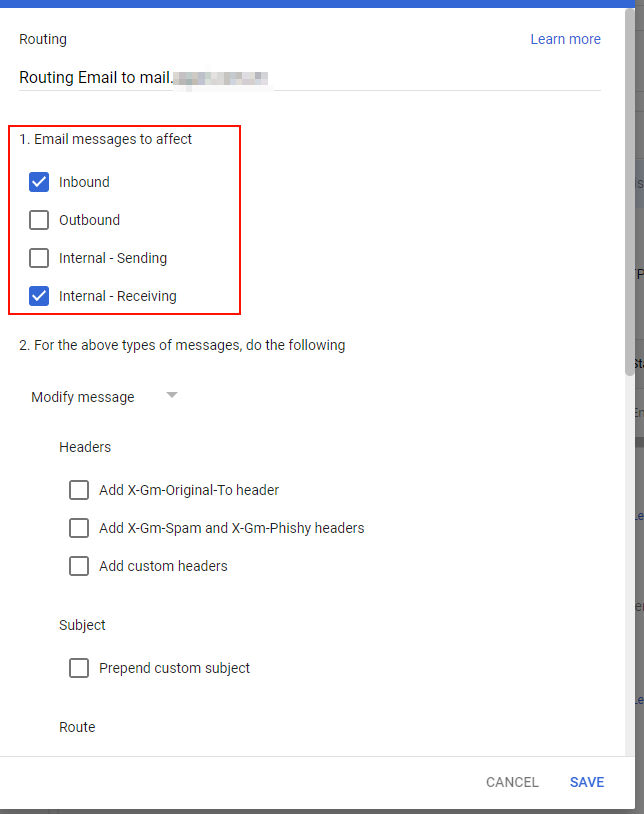This screenshot has height=814, width=644.
Task: Tick the Add custom headers checkbox
Action: [79, 566]
